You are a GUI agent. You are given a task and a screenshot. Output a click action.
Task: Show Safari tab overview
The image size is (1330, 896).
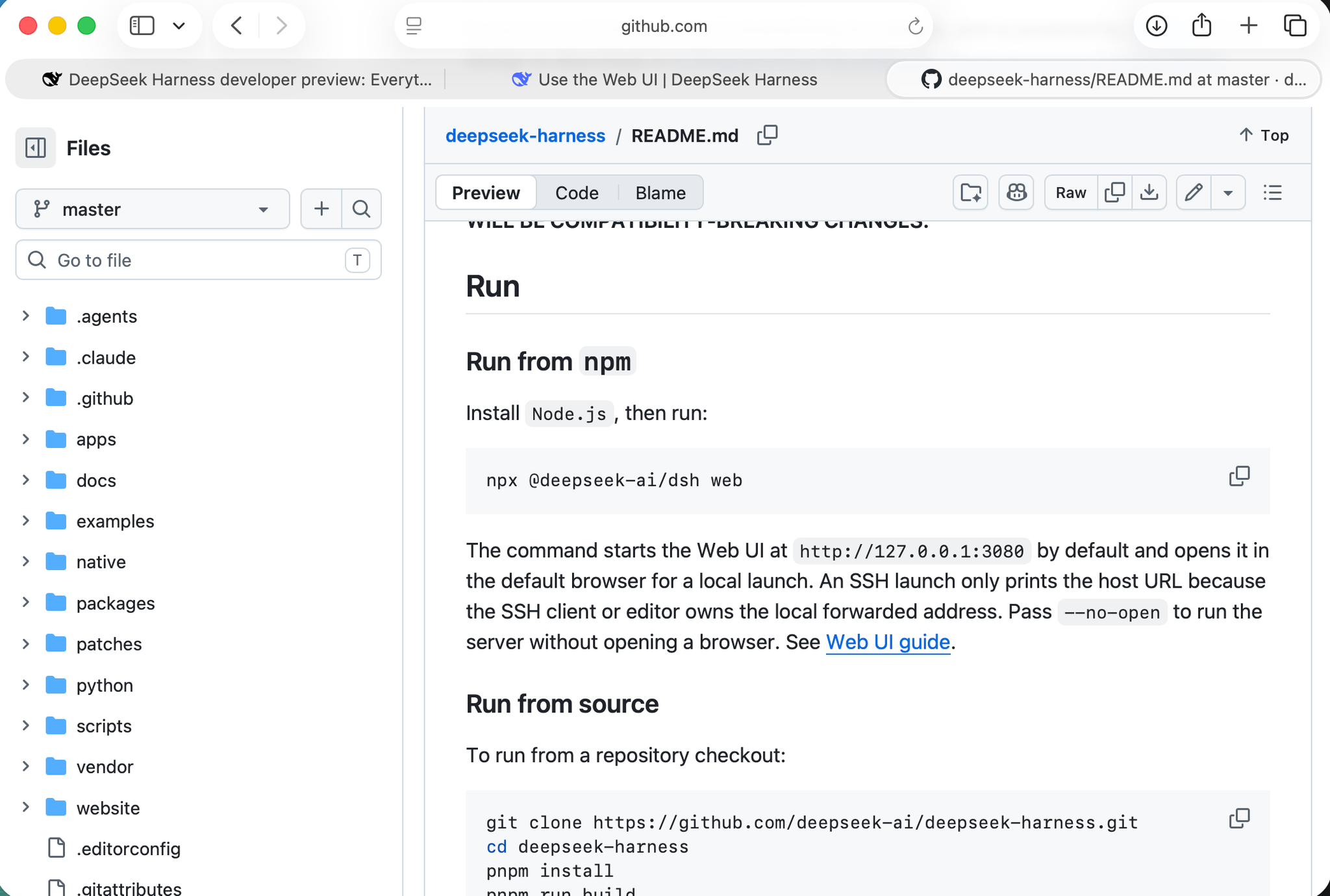[1295, 26]
